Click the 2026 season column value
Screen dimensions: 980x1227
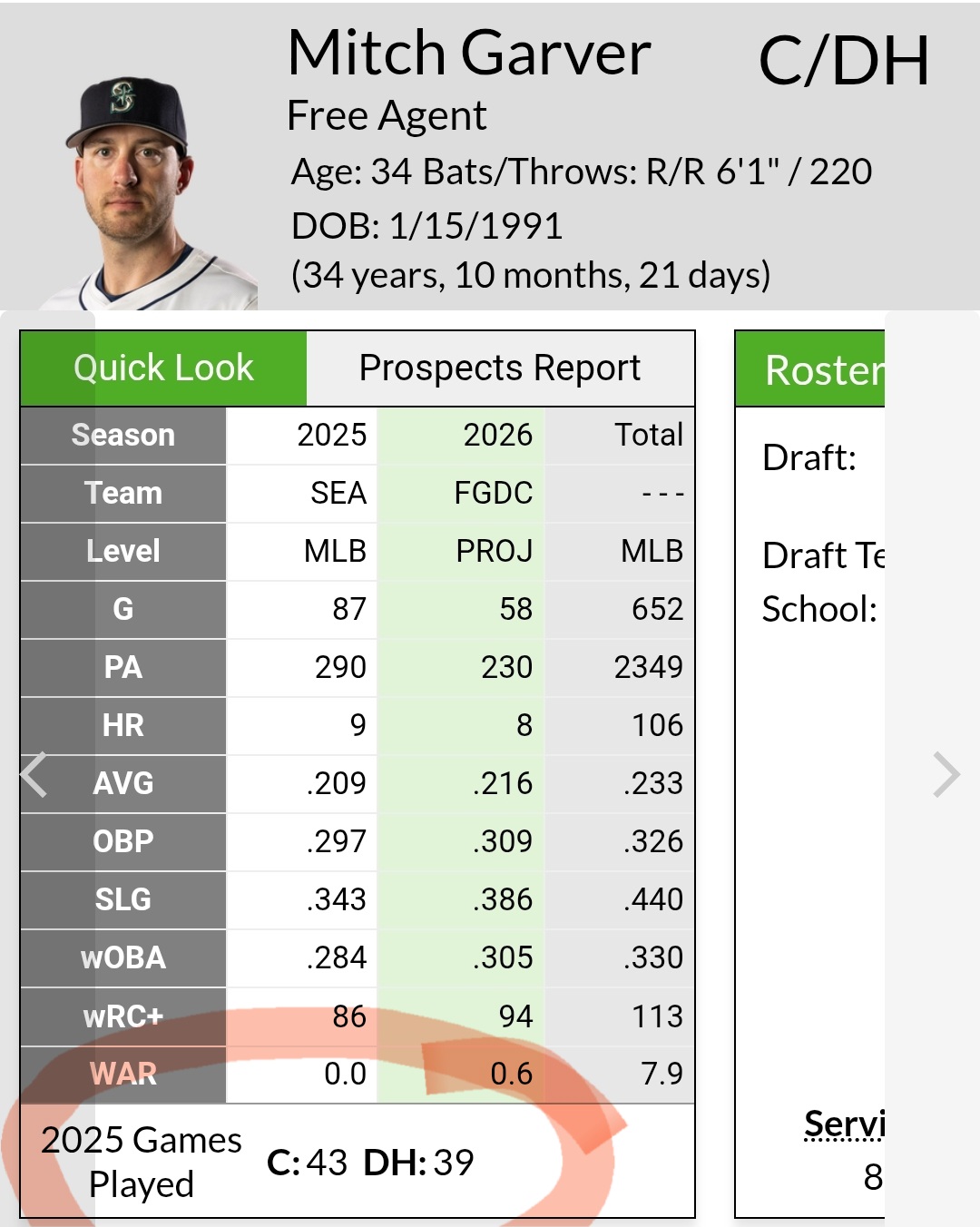pyautogui.click(x=497, y=435)
